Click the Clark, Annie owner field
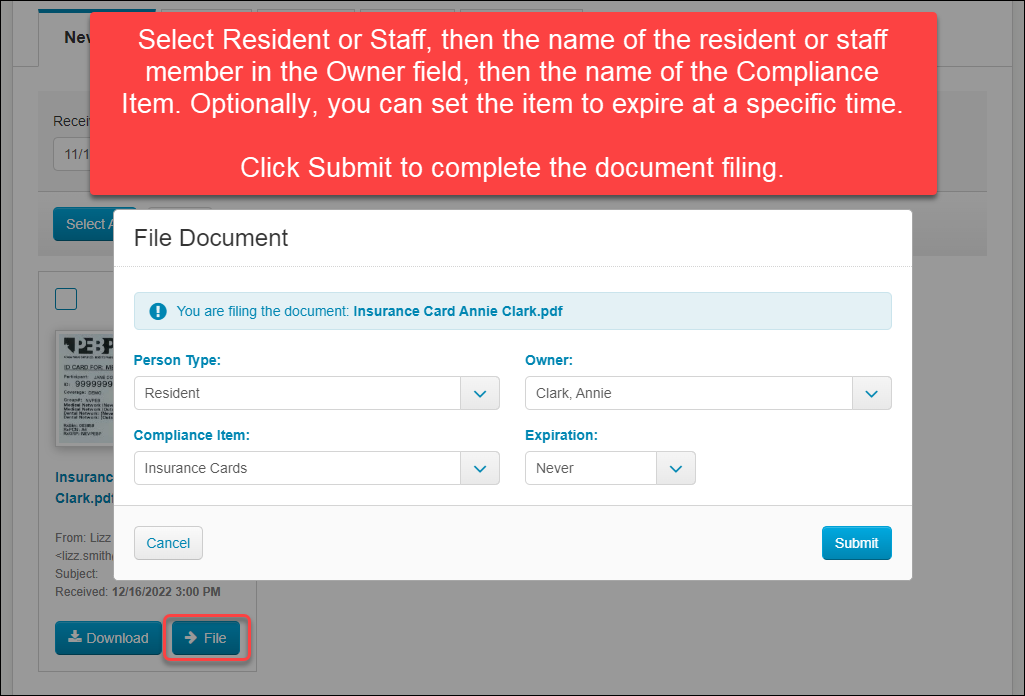The height and width of the screenshot is (696, 1025). pos(688,393)
